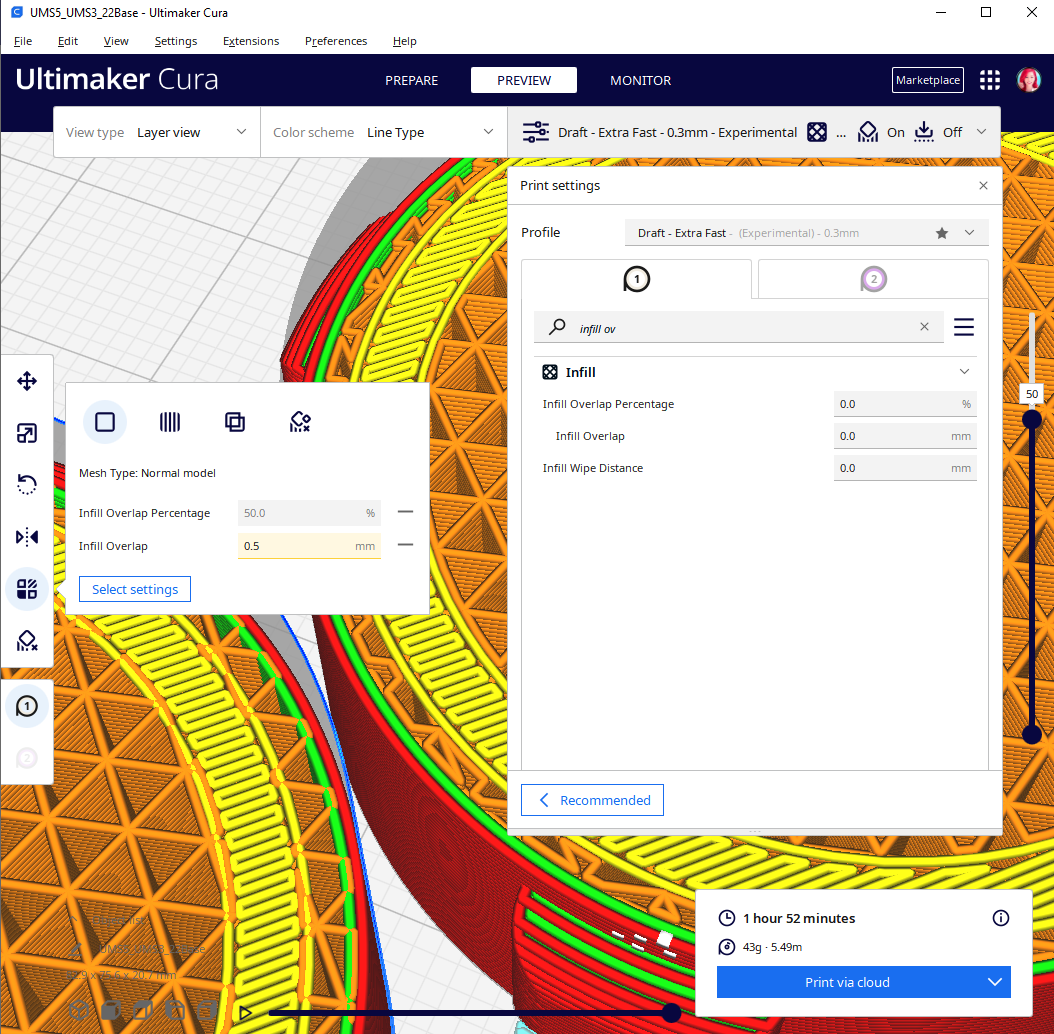
Task: Select the Scale tool
Action: 27,433
